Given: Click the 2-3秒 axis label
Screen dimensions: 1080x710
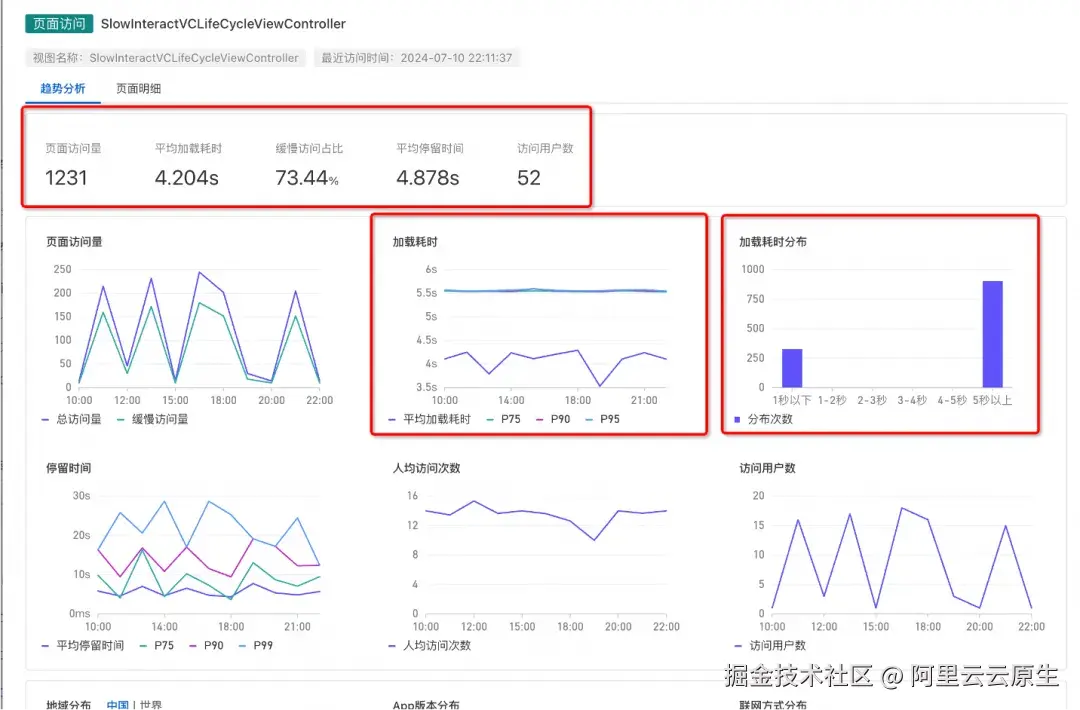Looking at the screenshot, I should [x=872, y=400].
